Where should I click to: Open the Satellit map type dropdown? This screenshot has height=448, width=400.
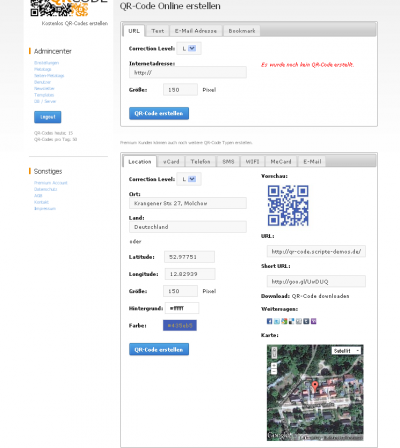[347, 351]
